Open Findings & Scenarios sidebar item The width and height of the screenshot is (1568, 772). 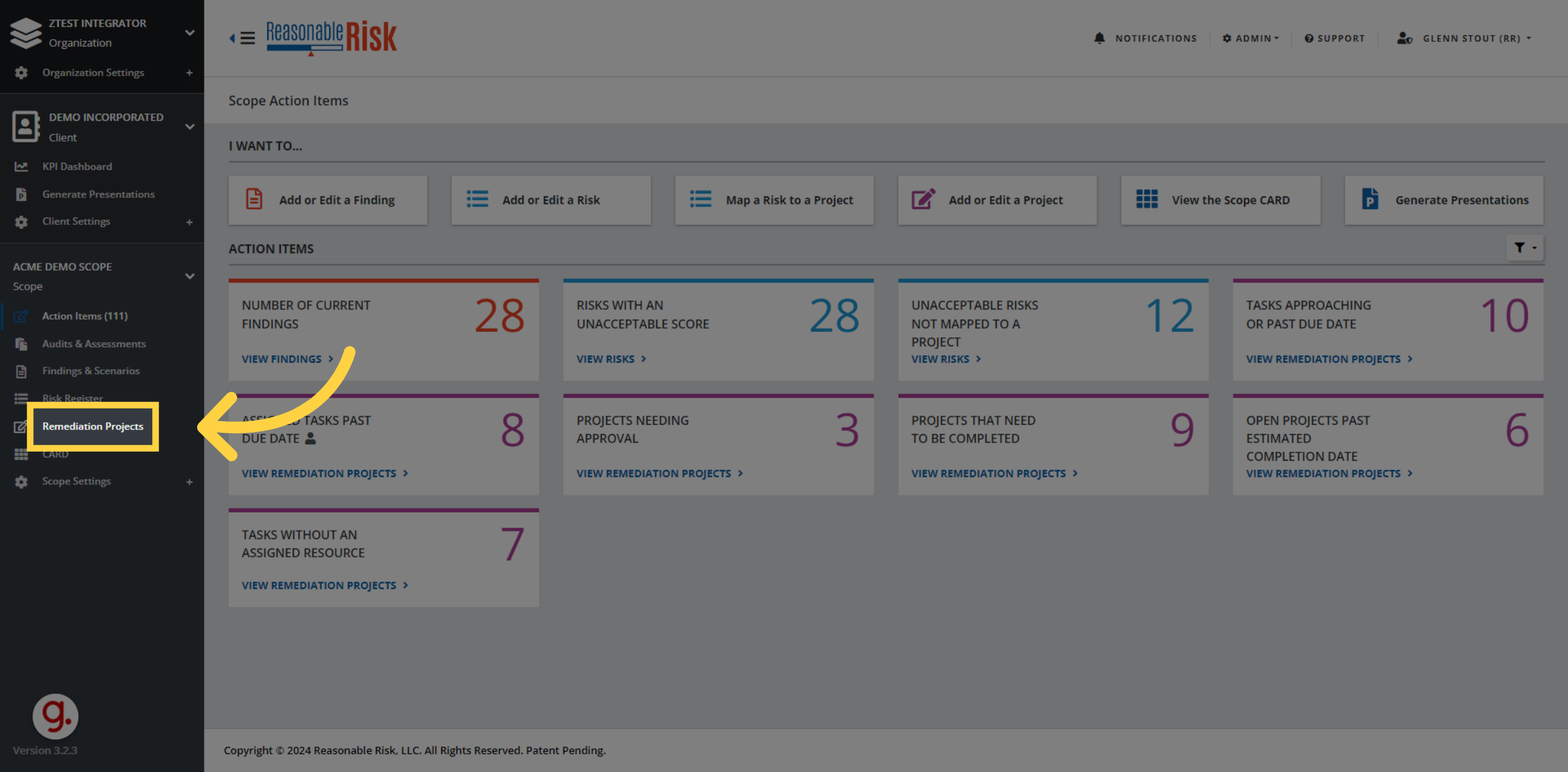click(91, 371)
